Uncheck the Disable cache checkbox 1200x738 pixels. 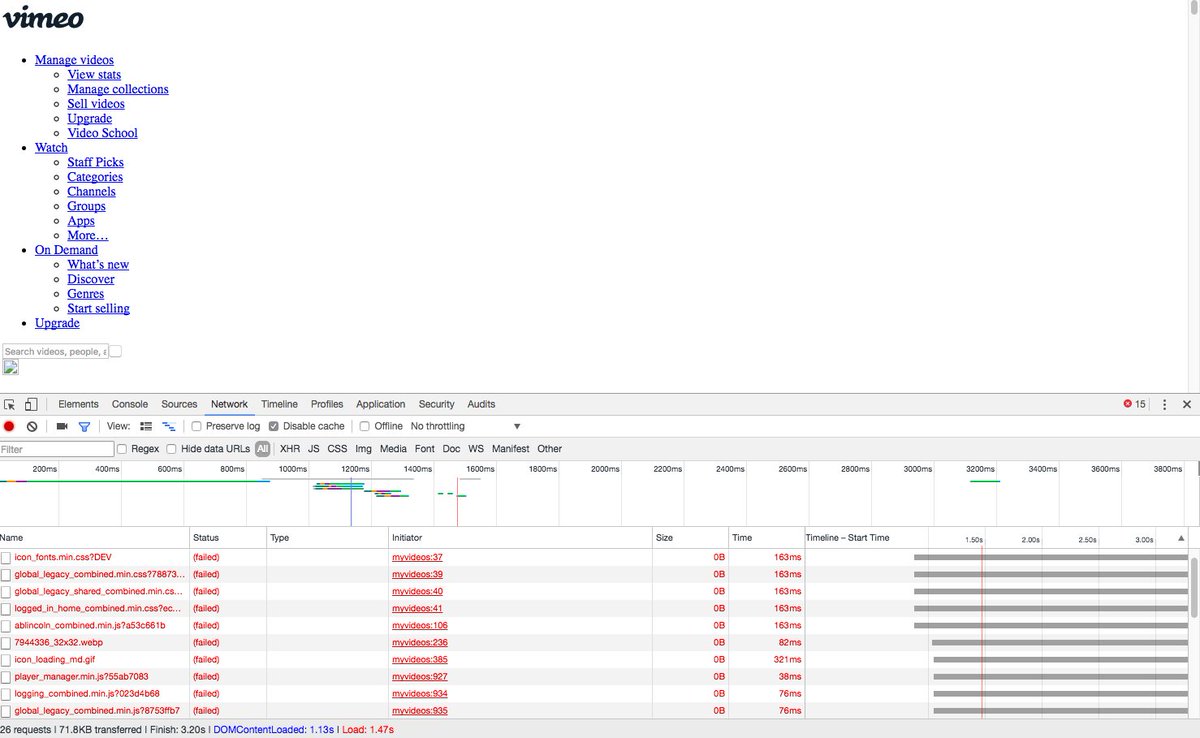[274, 426]
